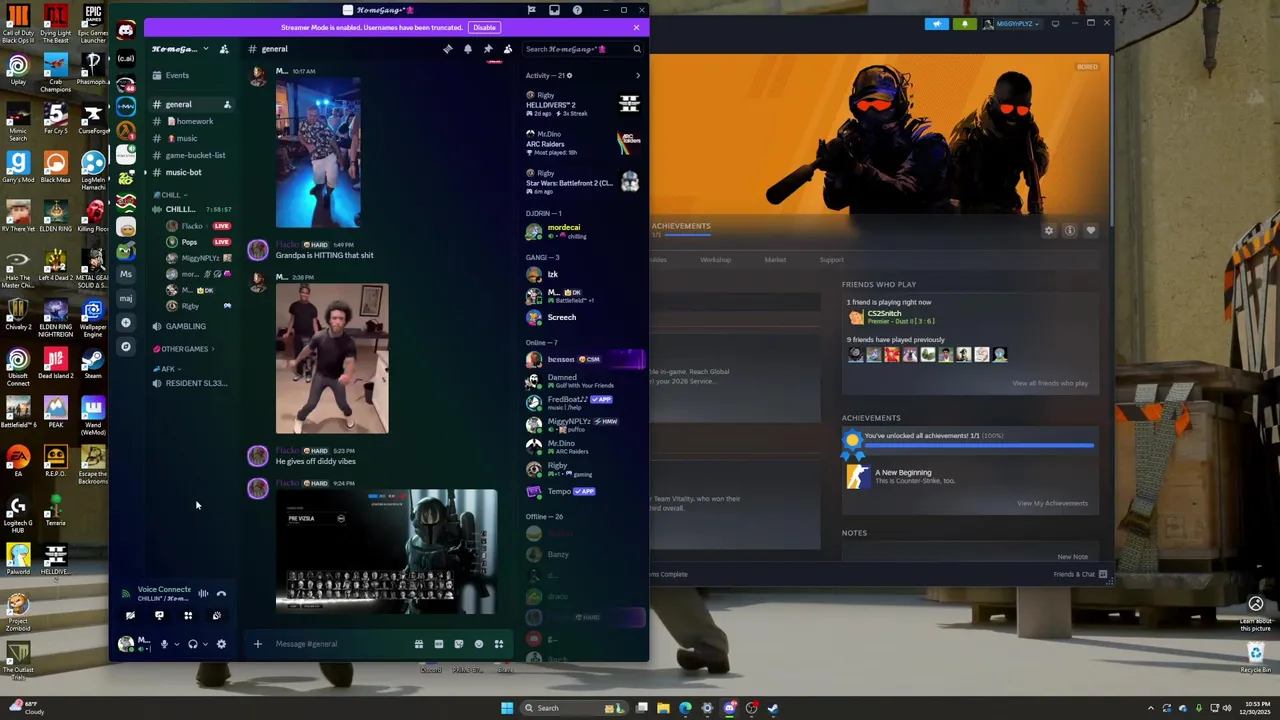Open Steam notifications green bell
Viewport: 1280px width, 720px height.
coord(965,24)
